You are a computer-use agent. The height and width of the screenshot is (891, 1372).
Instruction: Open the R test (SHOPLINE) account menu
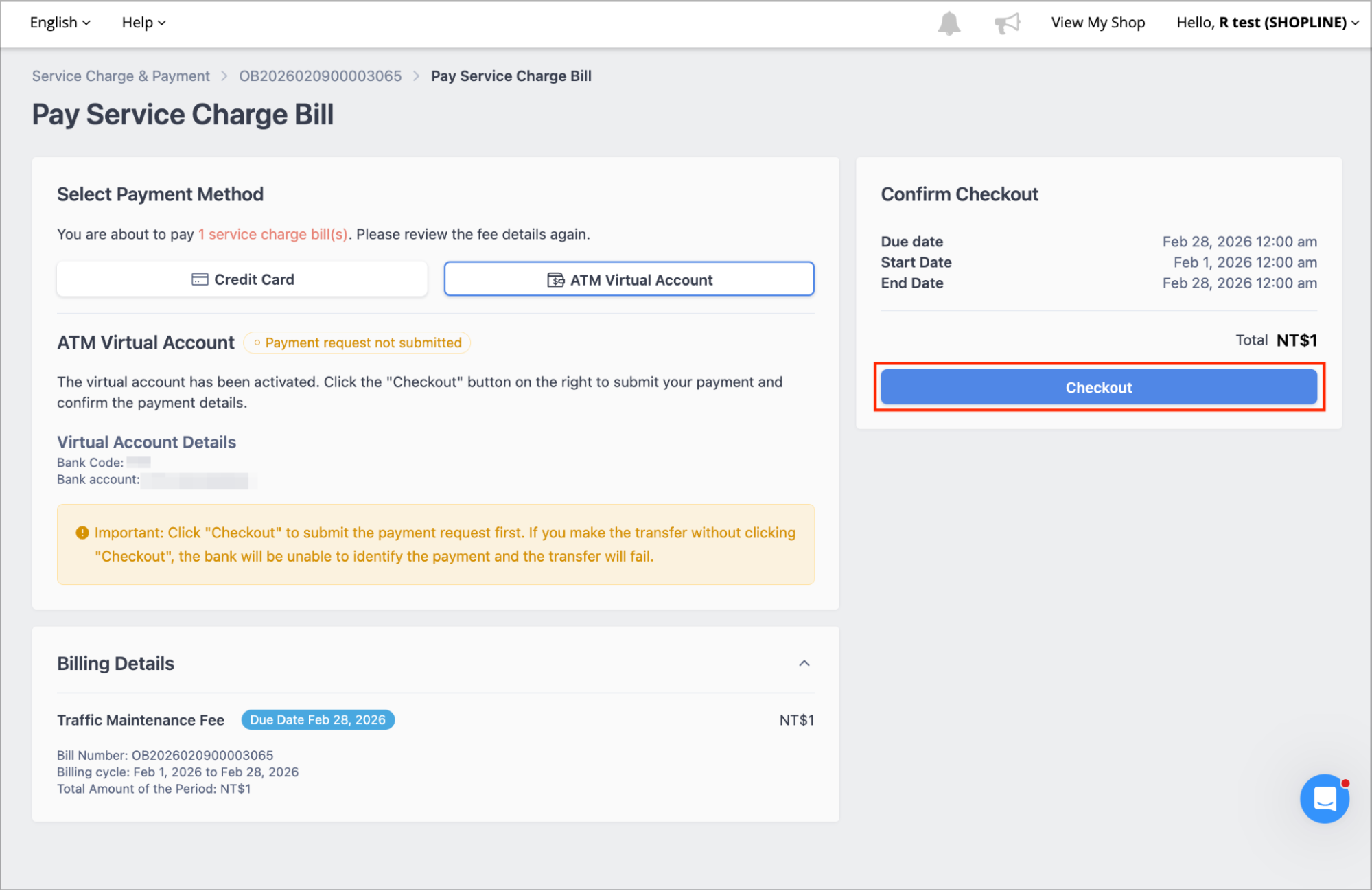(1267, 23)
